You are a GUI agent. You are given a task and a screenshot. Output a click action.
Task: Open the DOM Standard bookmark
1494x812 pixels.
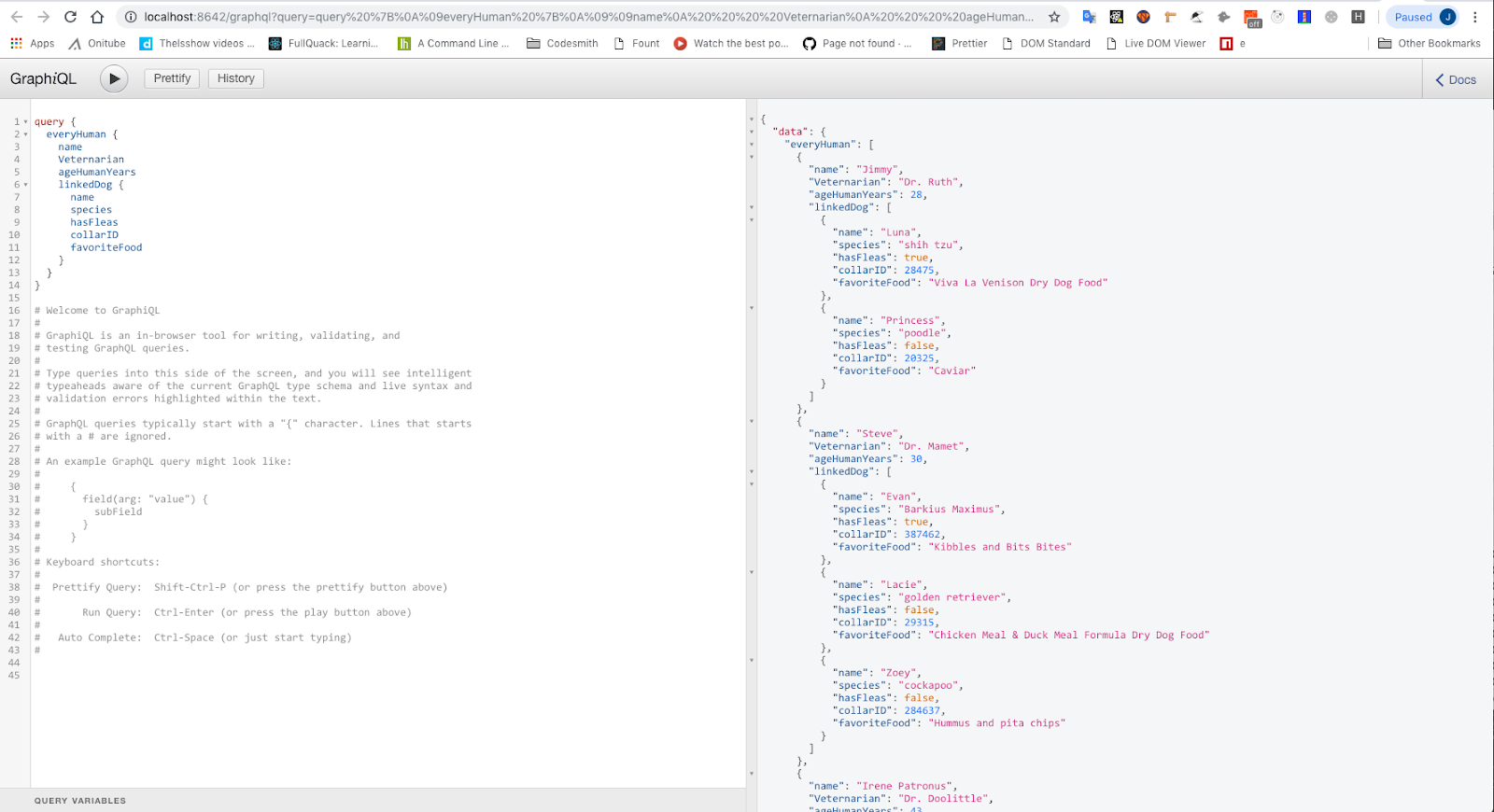pos(1046,44)
